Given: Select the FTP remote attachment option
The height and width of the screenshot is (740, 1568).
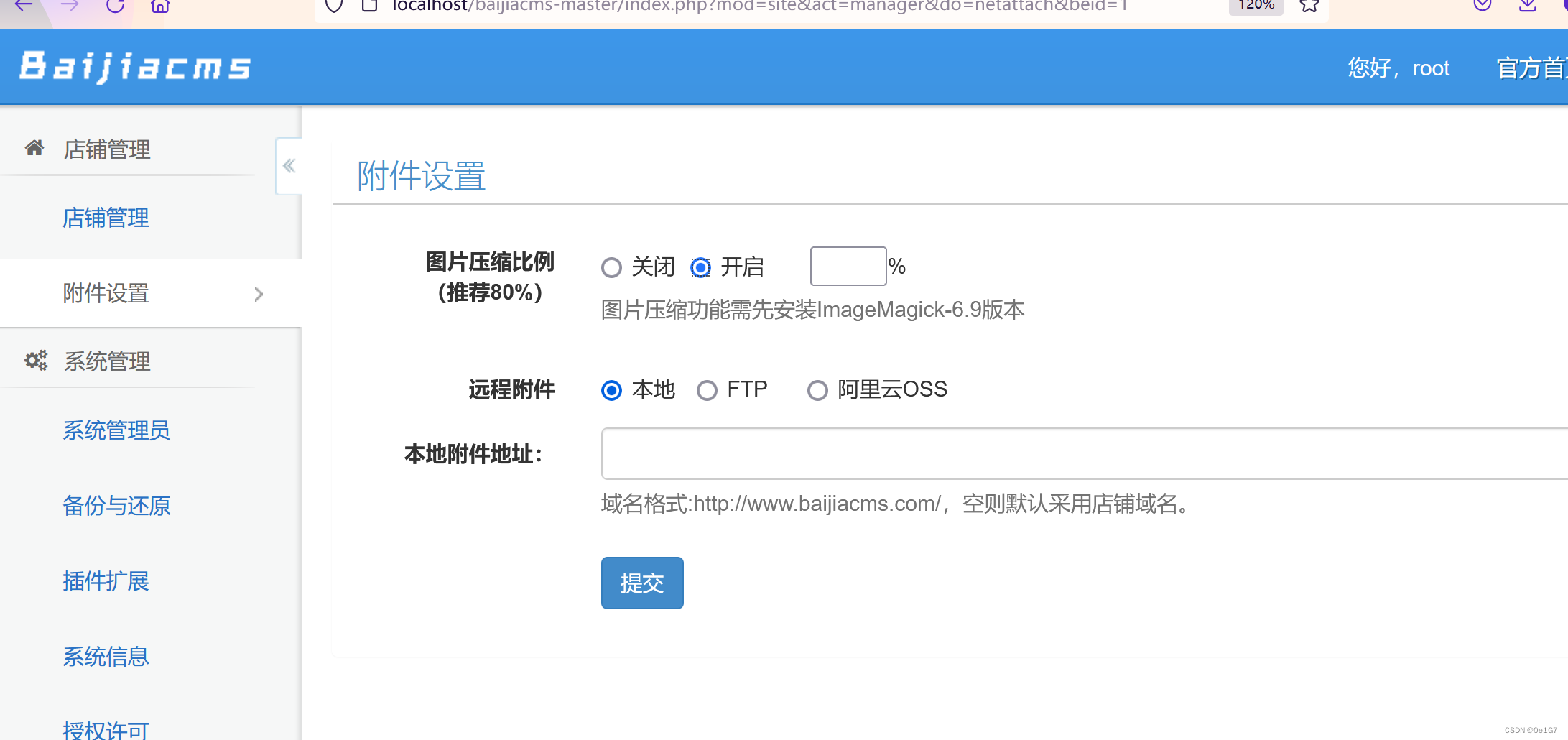Looking at the screenshot, I should [x=708, y=389].
